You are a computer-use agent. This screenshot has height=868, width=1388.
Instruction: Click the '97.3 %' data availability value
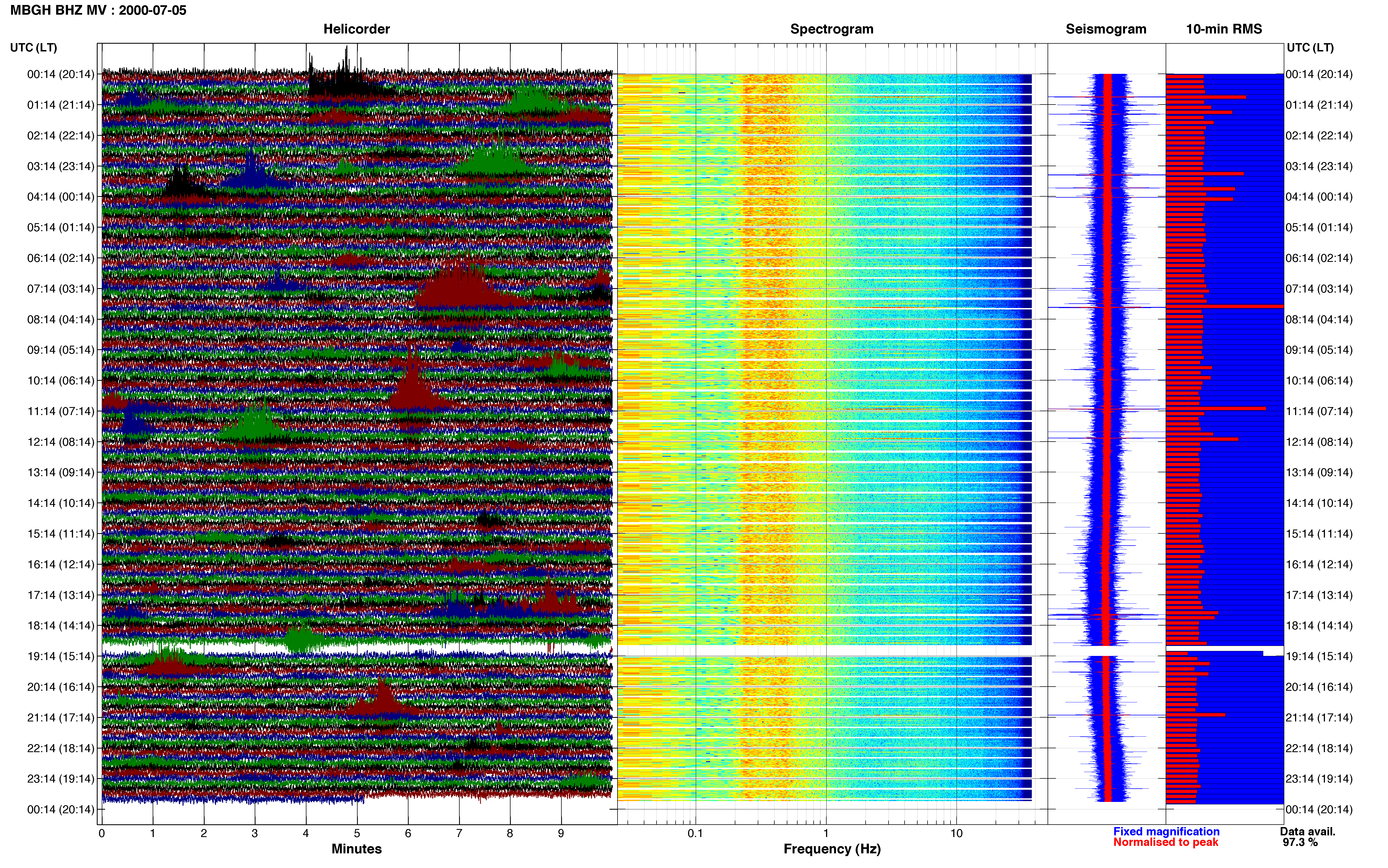tap(1300, 842)
